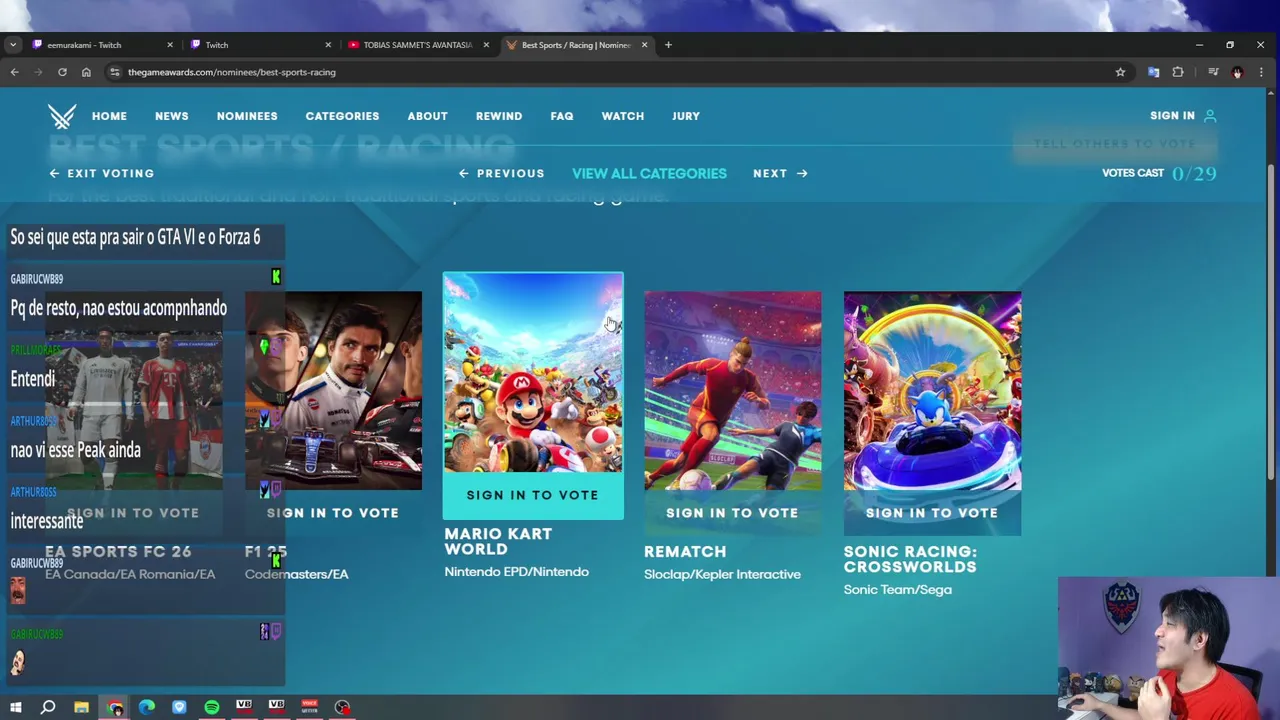Open the FAQ menu item
Viewport: 1280px width, 720px height.
(562, 116)
